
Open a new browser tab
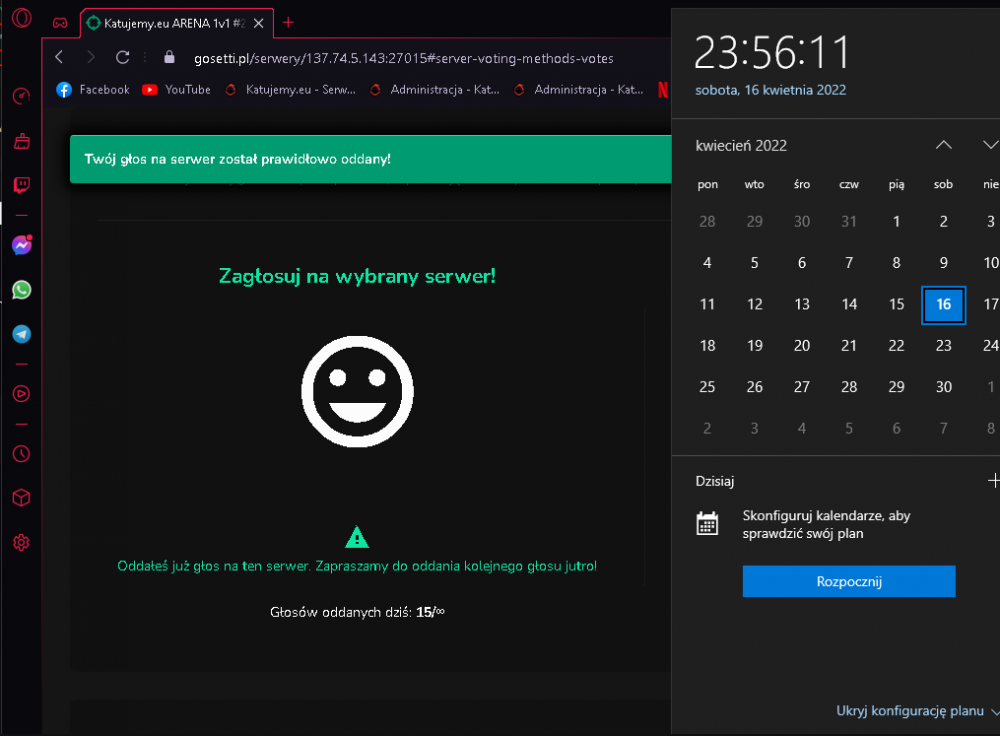click(288, 23)
